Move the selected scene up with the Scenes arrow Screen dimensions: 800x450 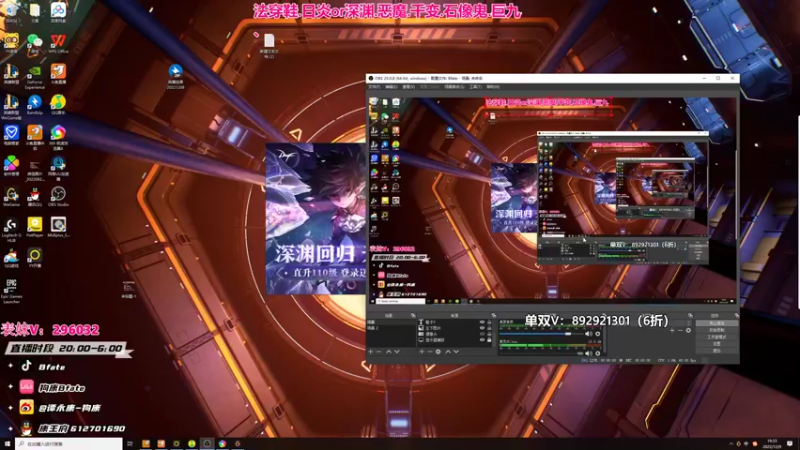click(388, 352)
